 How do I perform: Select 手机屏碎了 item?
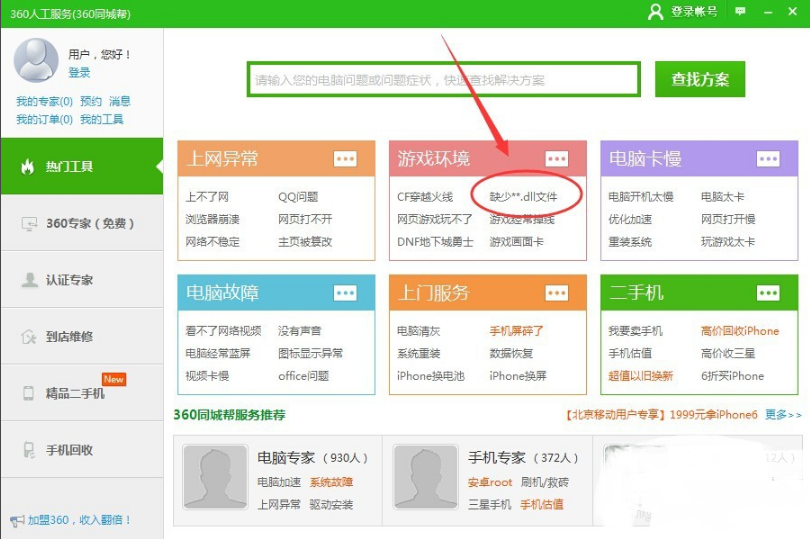(x=516, y=331)
